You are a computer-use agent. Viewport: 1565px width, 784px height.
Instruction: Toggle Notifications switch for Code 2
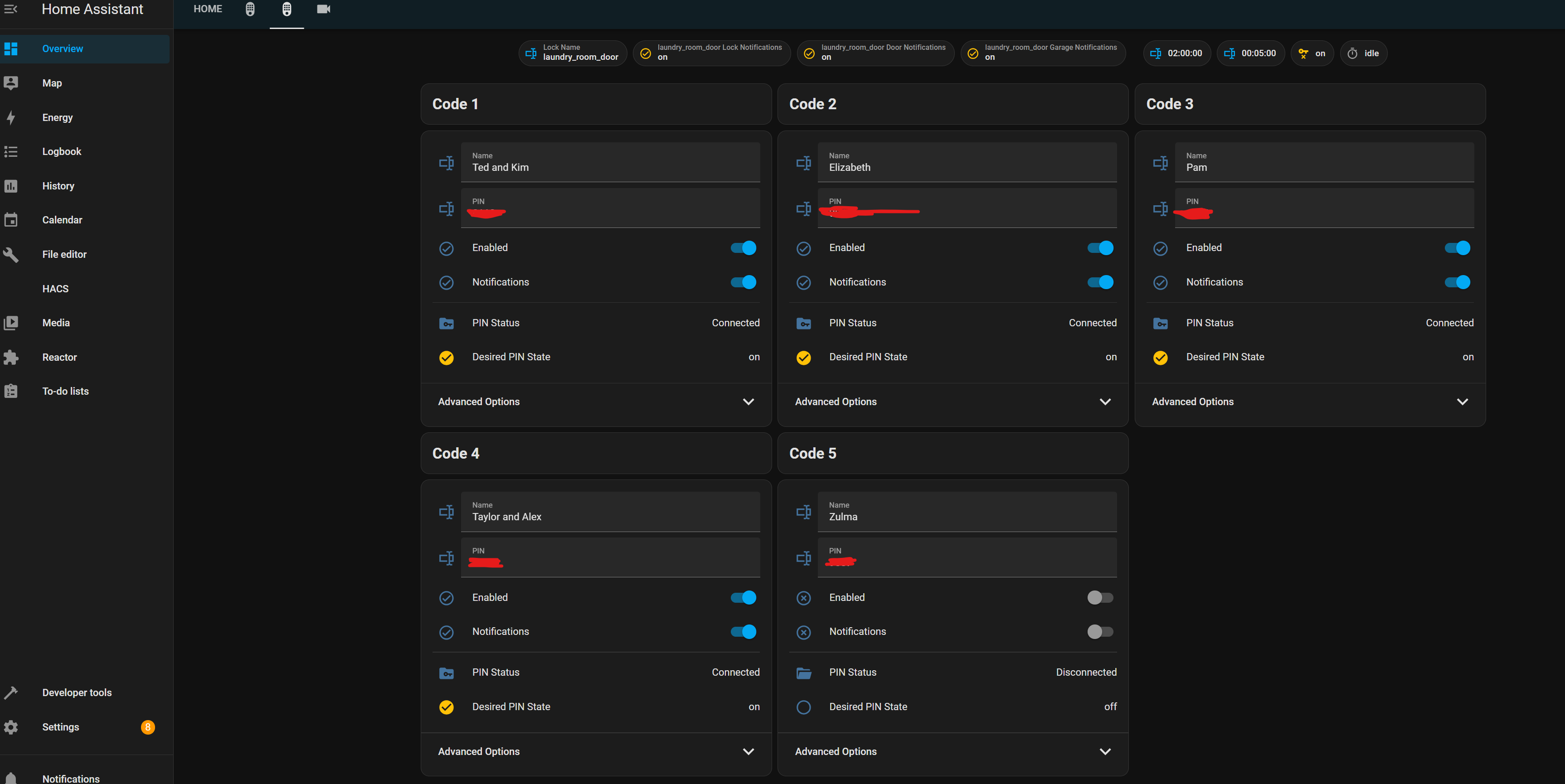1100,282
